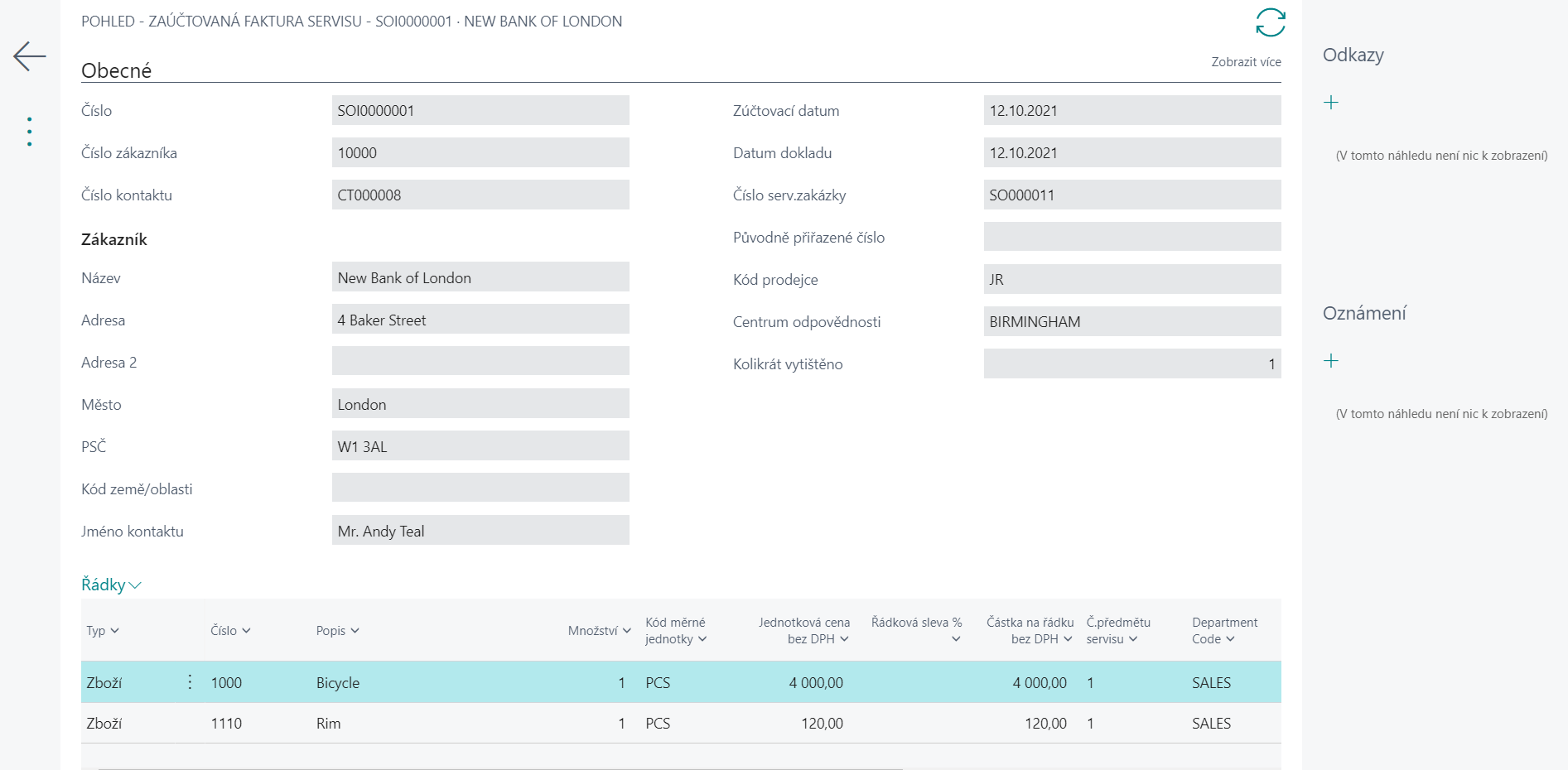The height and width of the screenshot is (770, 1568).
Task: Click the page title with SOI0000001
Action: point(351,22)
